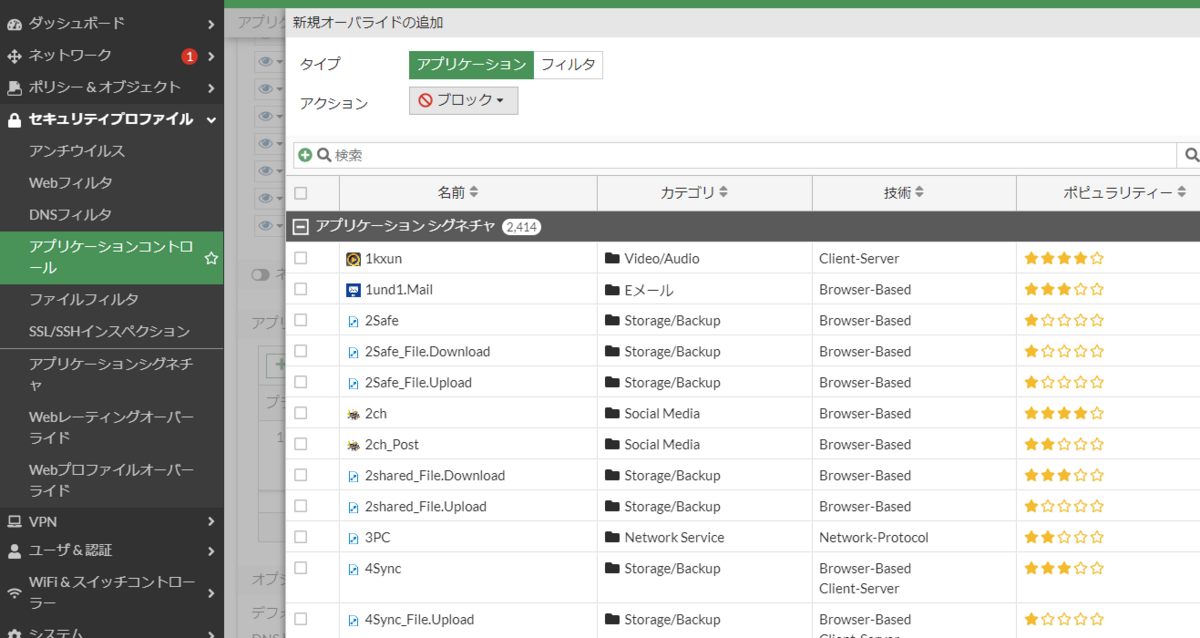Click the folder icon in 1kxun row
Viewport: 1200px width, 638px height.
pos(612,259)
